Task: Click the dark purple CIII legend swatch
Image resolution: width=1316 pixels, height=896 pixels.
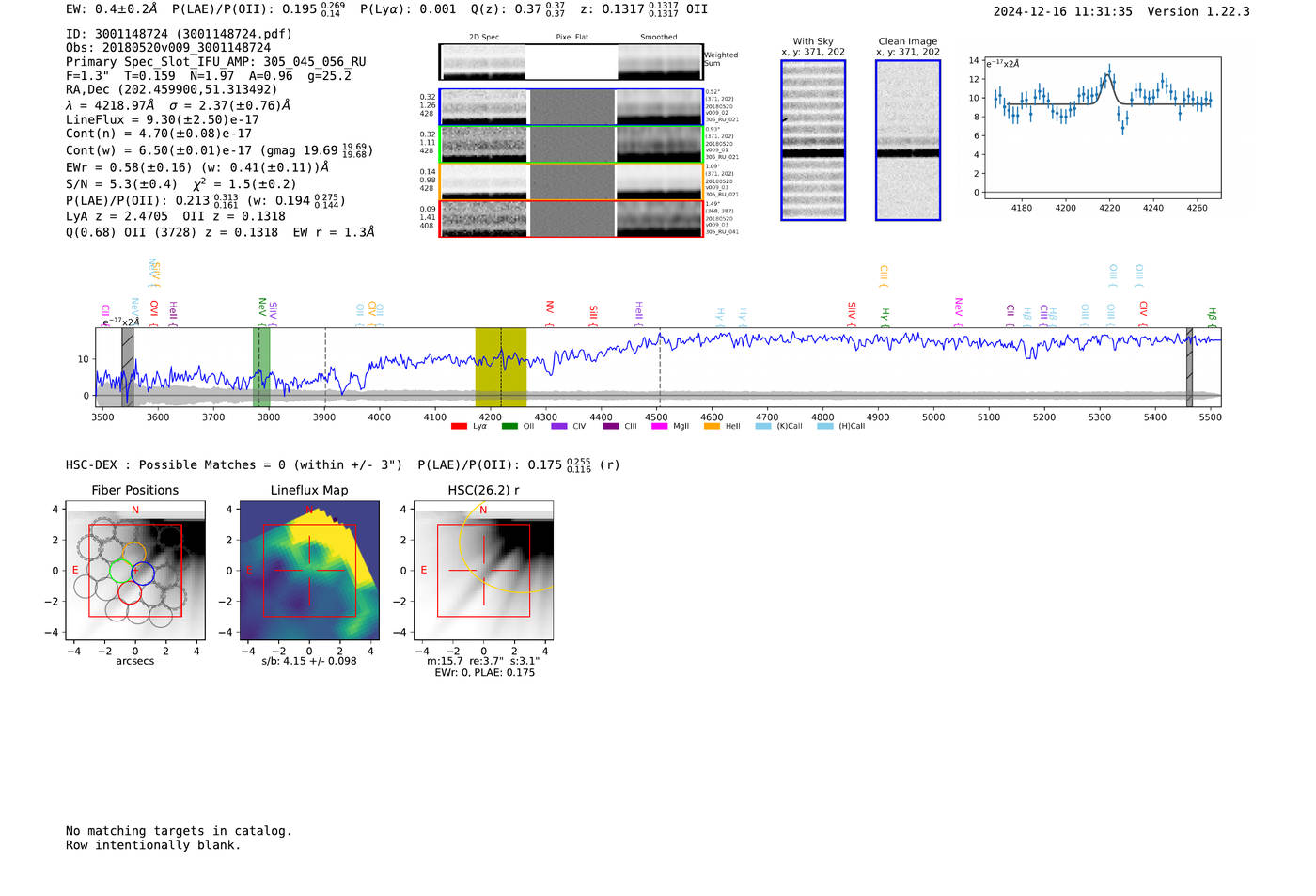Action: [x=611, y=427]
